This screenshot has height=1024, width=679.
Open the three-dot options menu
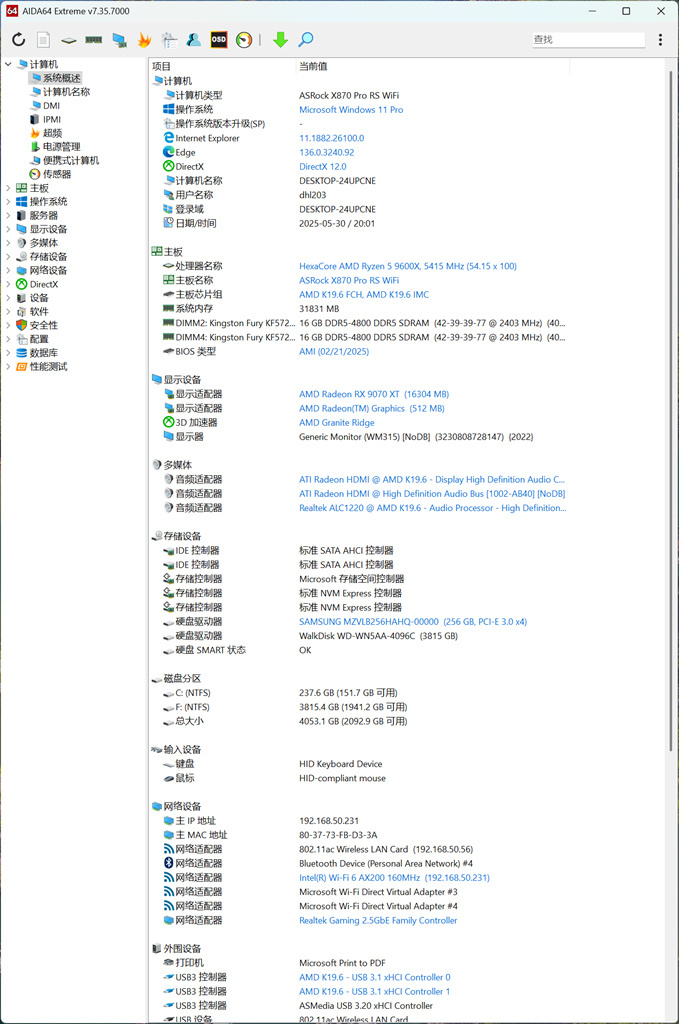pos(660,40)
